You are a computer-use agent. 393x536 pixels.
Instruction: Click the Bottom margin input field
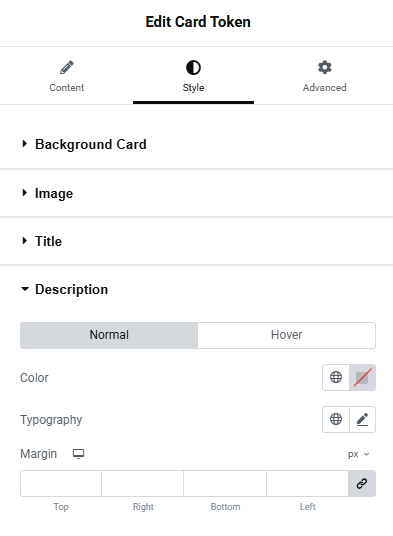click(225, 483)
